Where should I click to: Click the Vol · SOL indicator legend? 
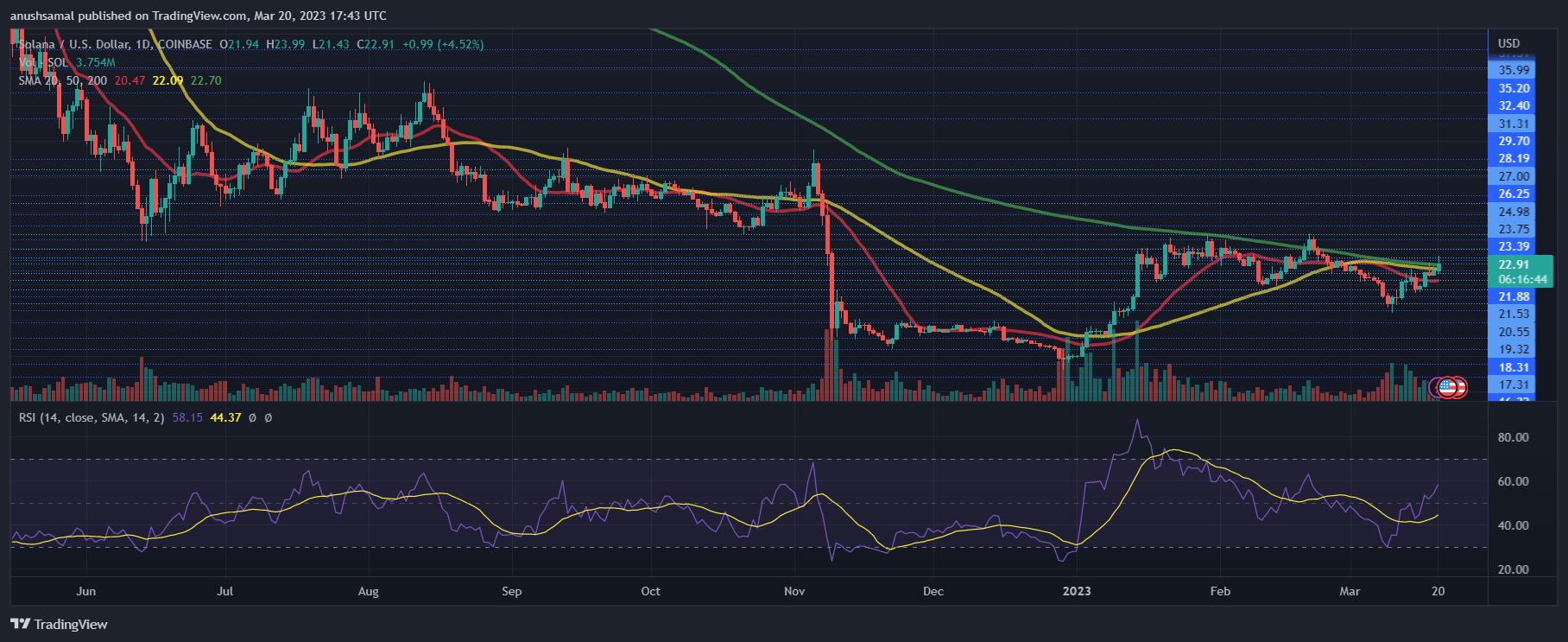pyautogui.click(x=43, y=62)
